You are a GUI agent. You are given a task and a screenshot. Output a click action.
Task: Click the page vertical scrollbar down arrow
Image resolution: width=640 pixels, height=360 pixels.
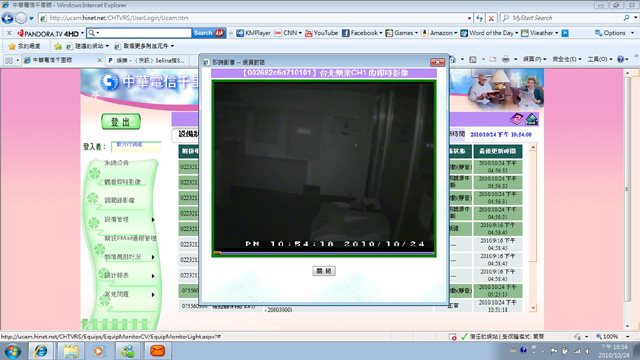click(628, 326)
